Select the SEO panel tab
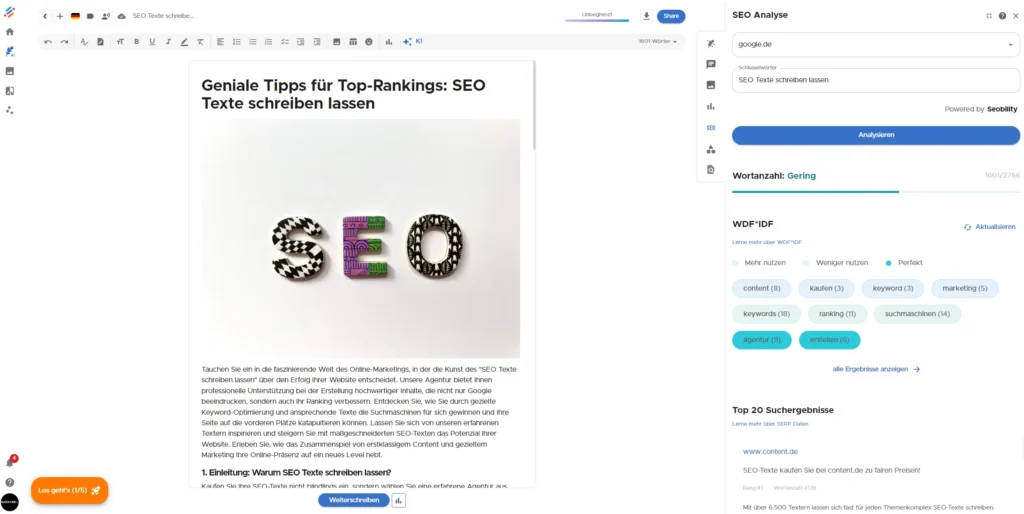 click(x=711, y=128)
